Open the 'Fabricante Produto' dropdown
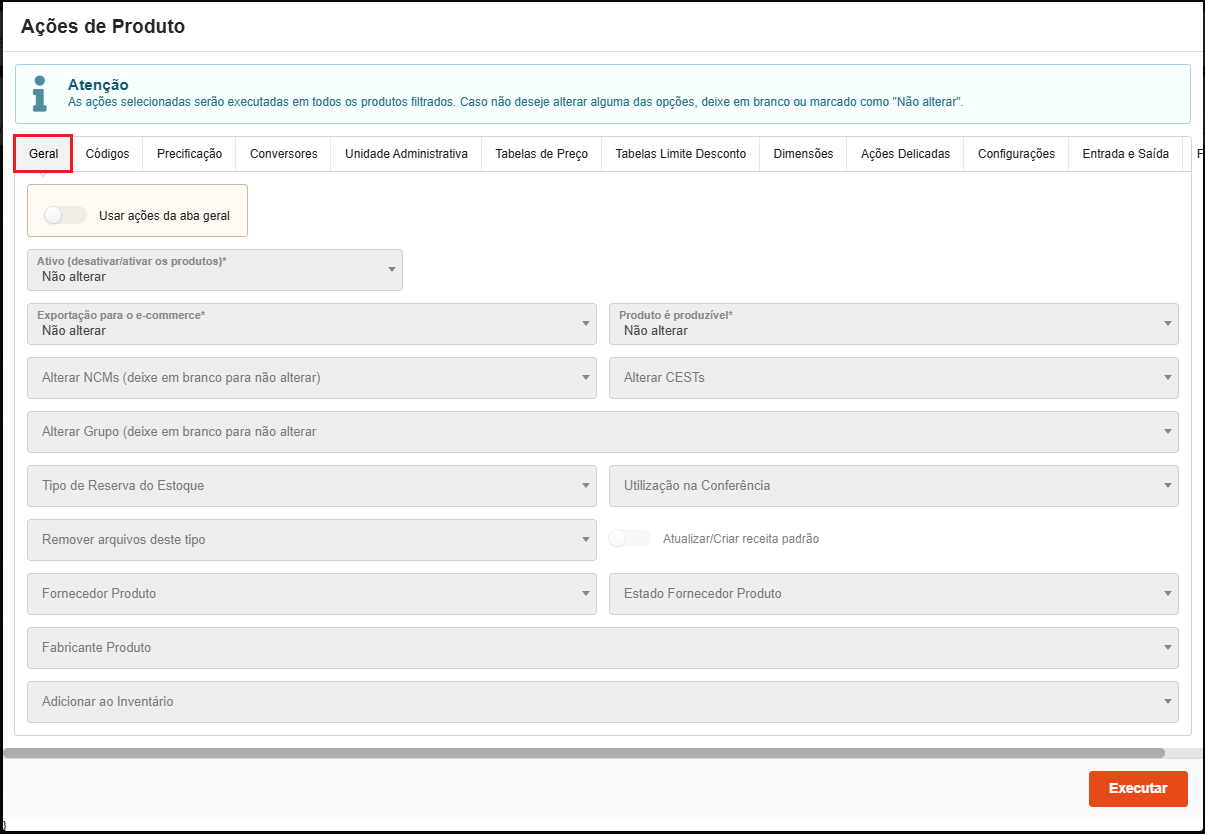This screenshot has height=834, width=1205. (x=602, y=648)
